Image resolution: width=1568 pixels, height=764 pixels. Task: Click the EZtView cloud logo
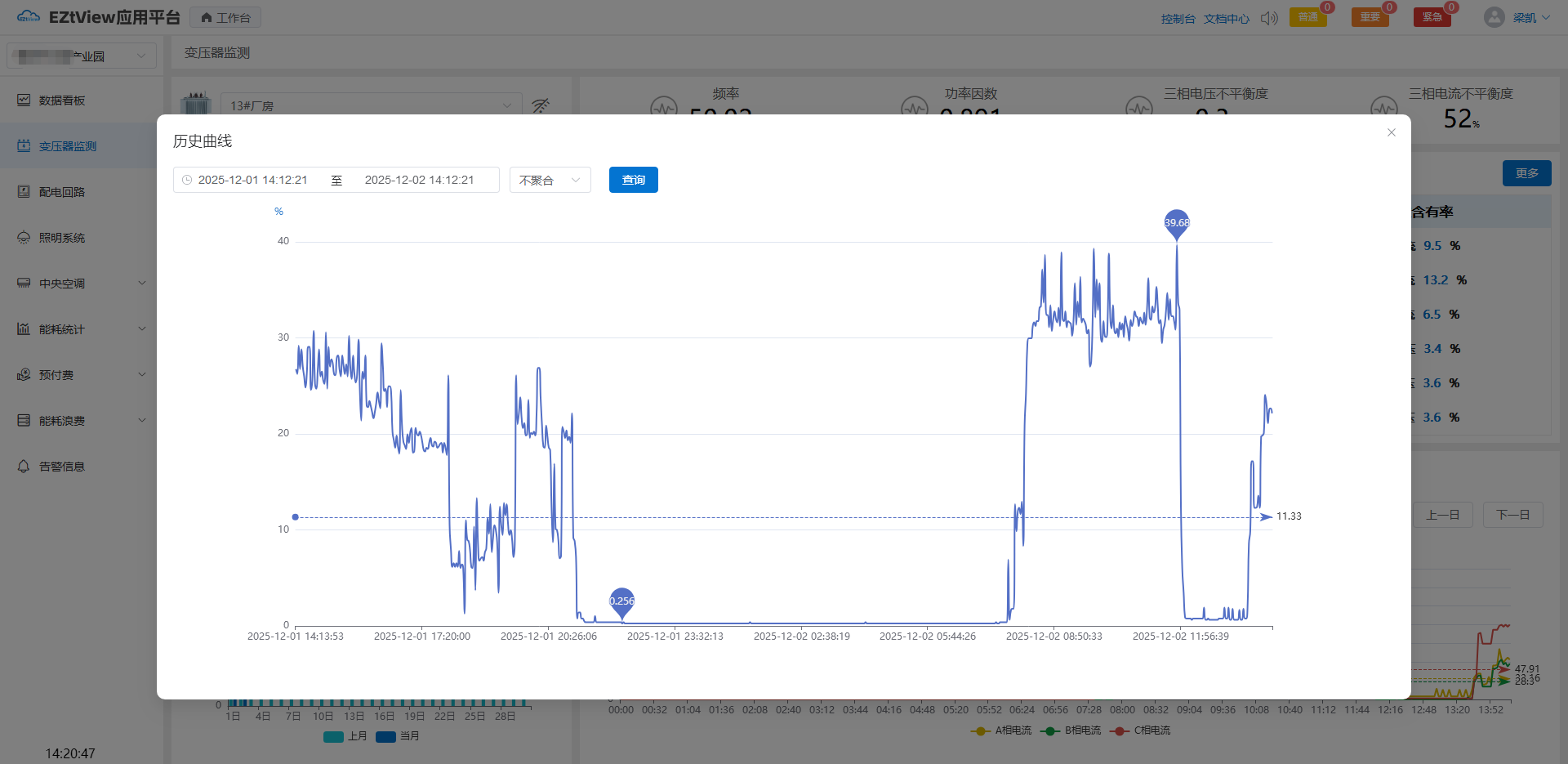tap(28, 17)
